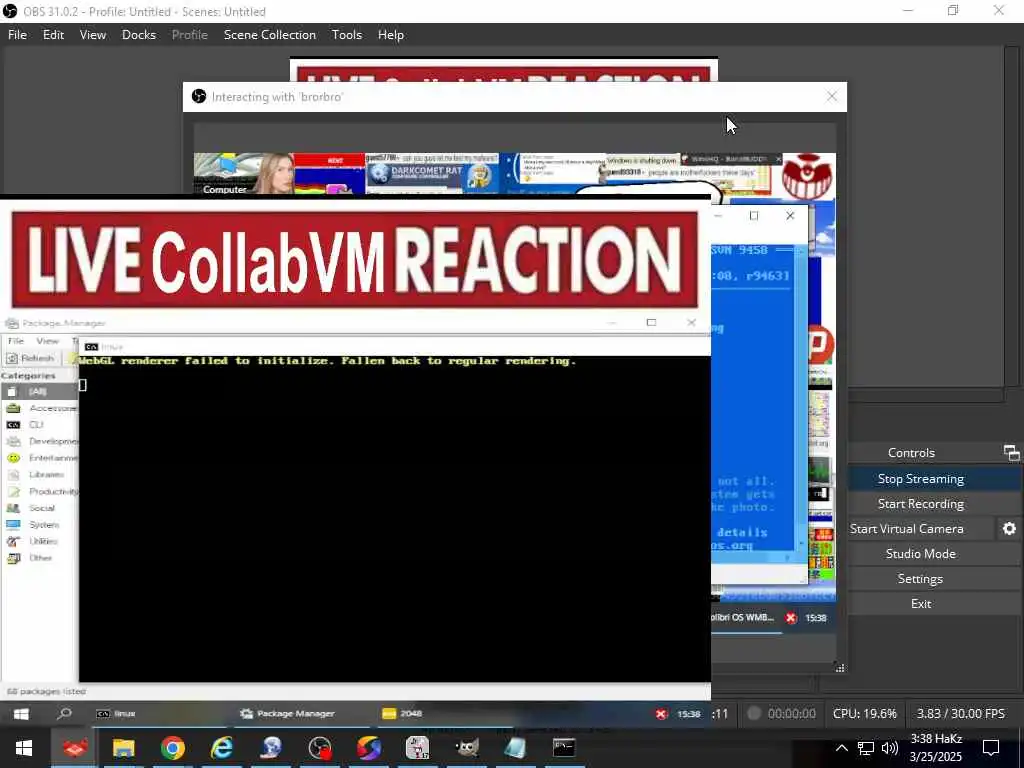Viewport: 1024px width, 768px height.
Task: Open the Help menu in OBS
Action: pos(391,35)
